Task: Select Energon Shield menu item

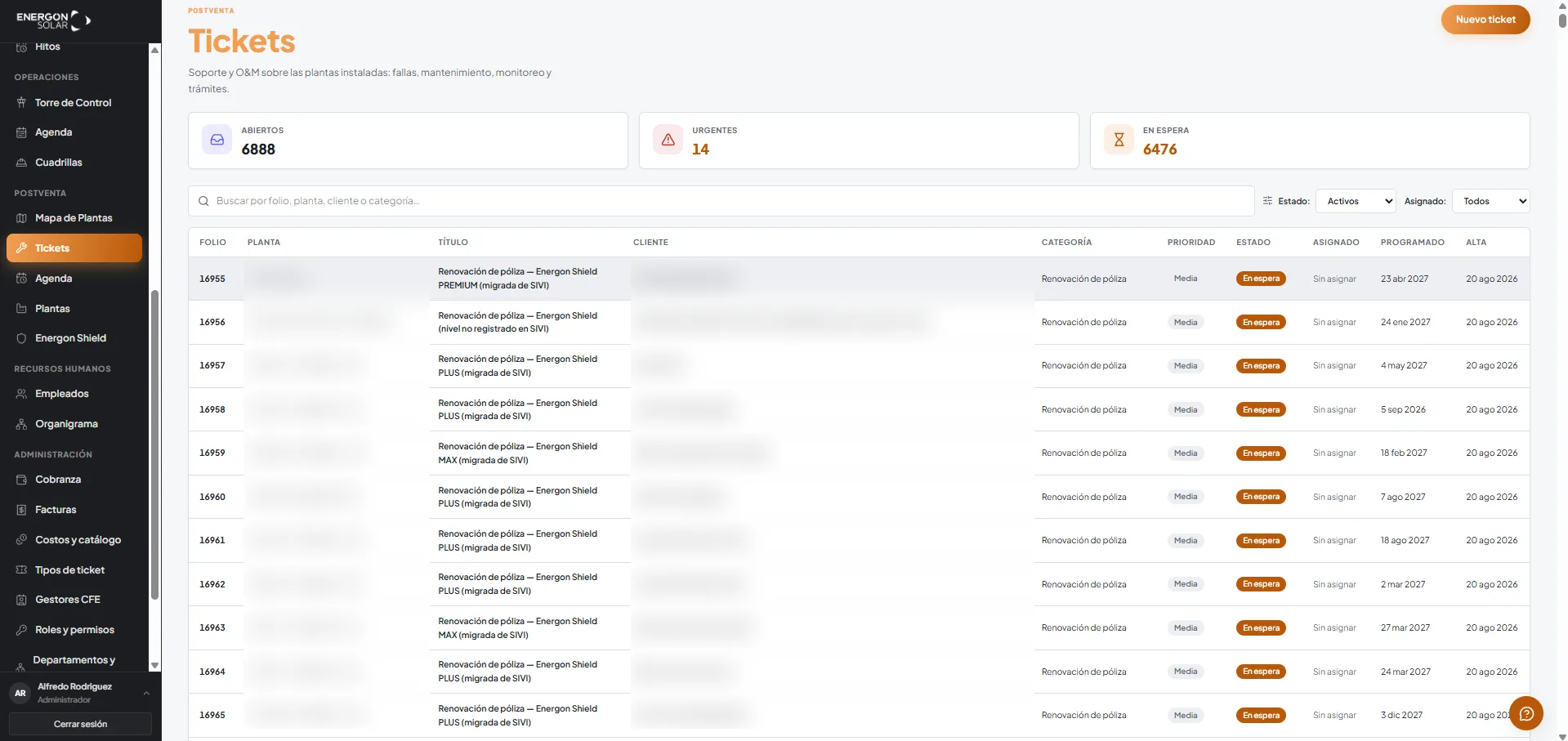Action: coord(74,338)
